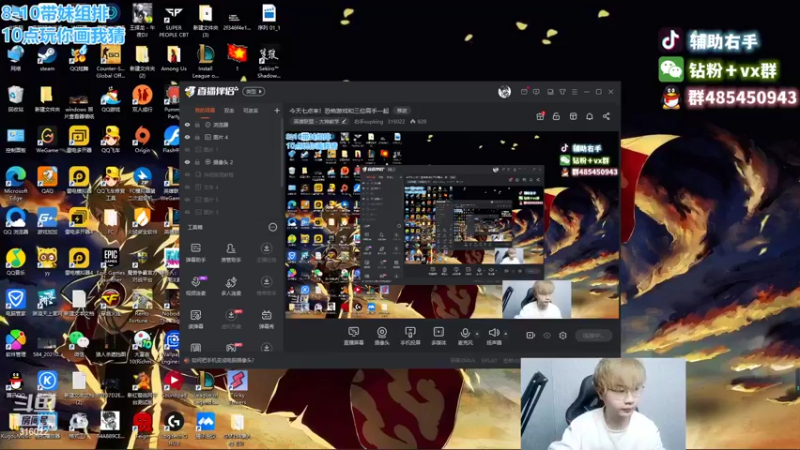Mute the 扬声器 speaker
The width and height of the screenshot is (800, 450).
493,336
